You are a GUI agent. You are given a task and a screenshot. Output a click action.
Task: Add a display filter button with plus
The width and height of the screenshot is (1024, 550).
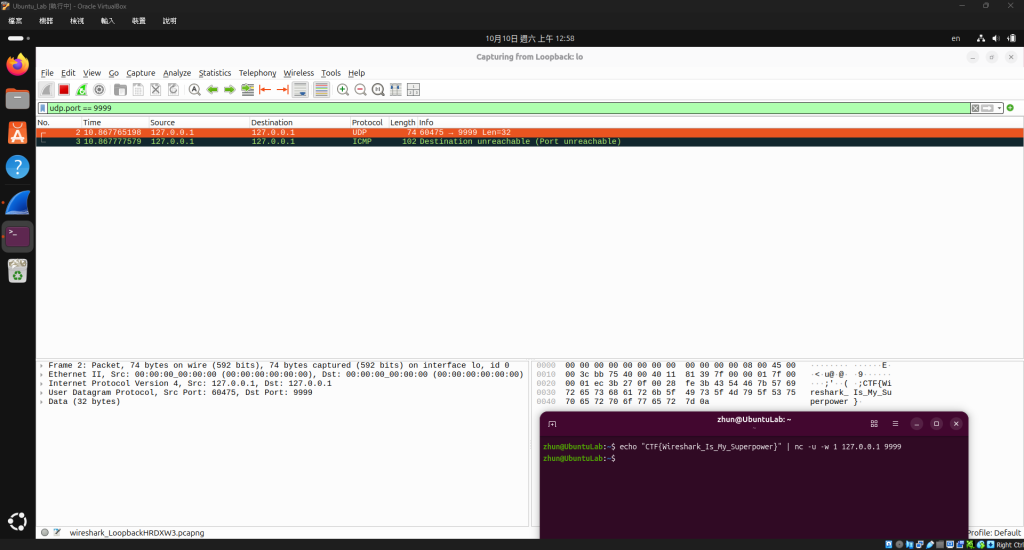point(1010,108)
